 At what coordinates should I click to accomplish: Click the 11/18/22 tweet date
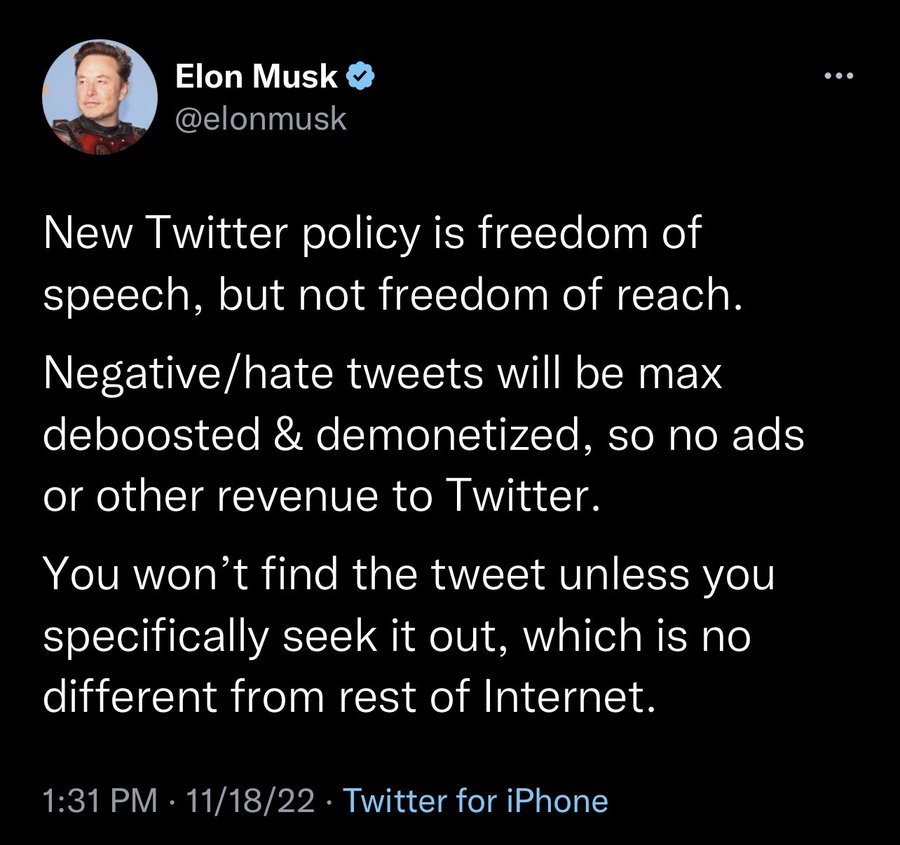[x=250, y=800]
